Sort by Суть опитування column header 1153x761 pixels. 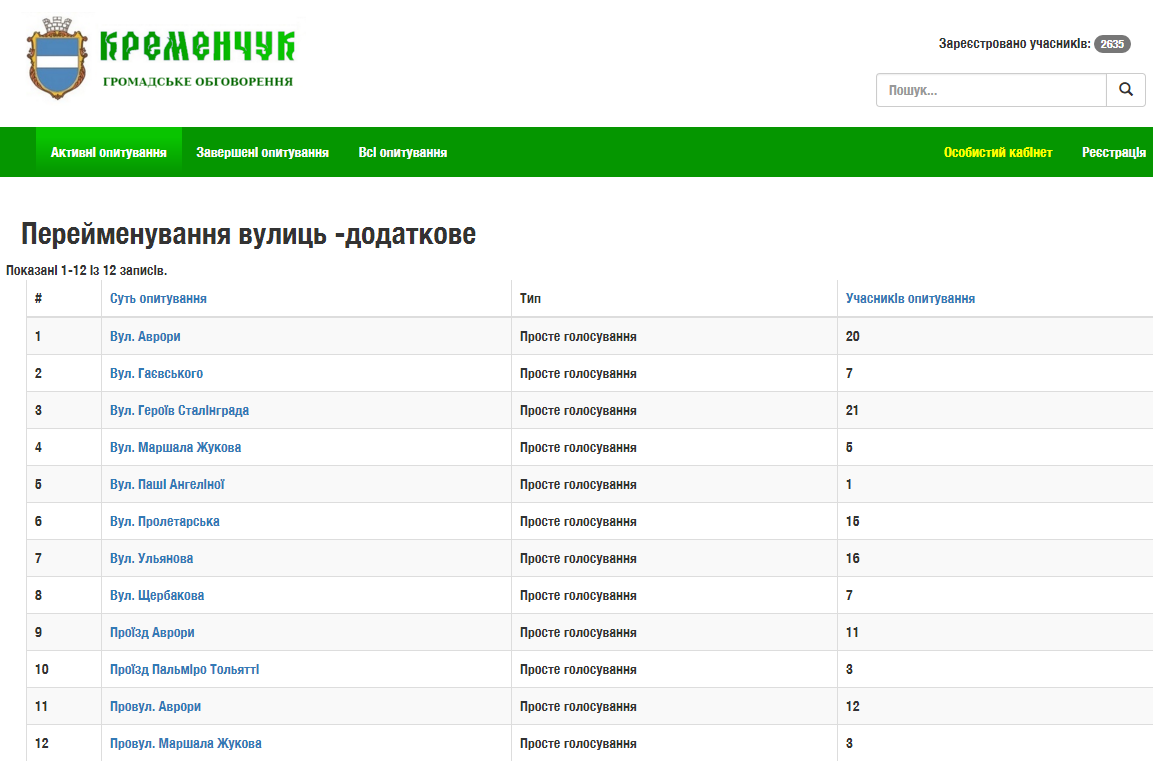point(158,299)
